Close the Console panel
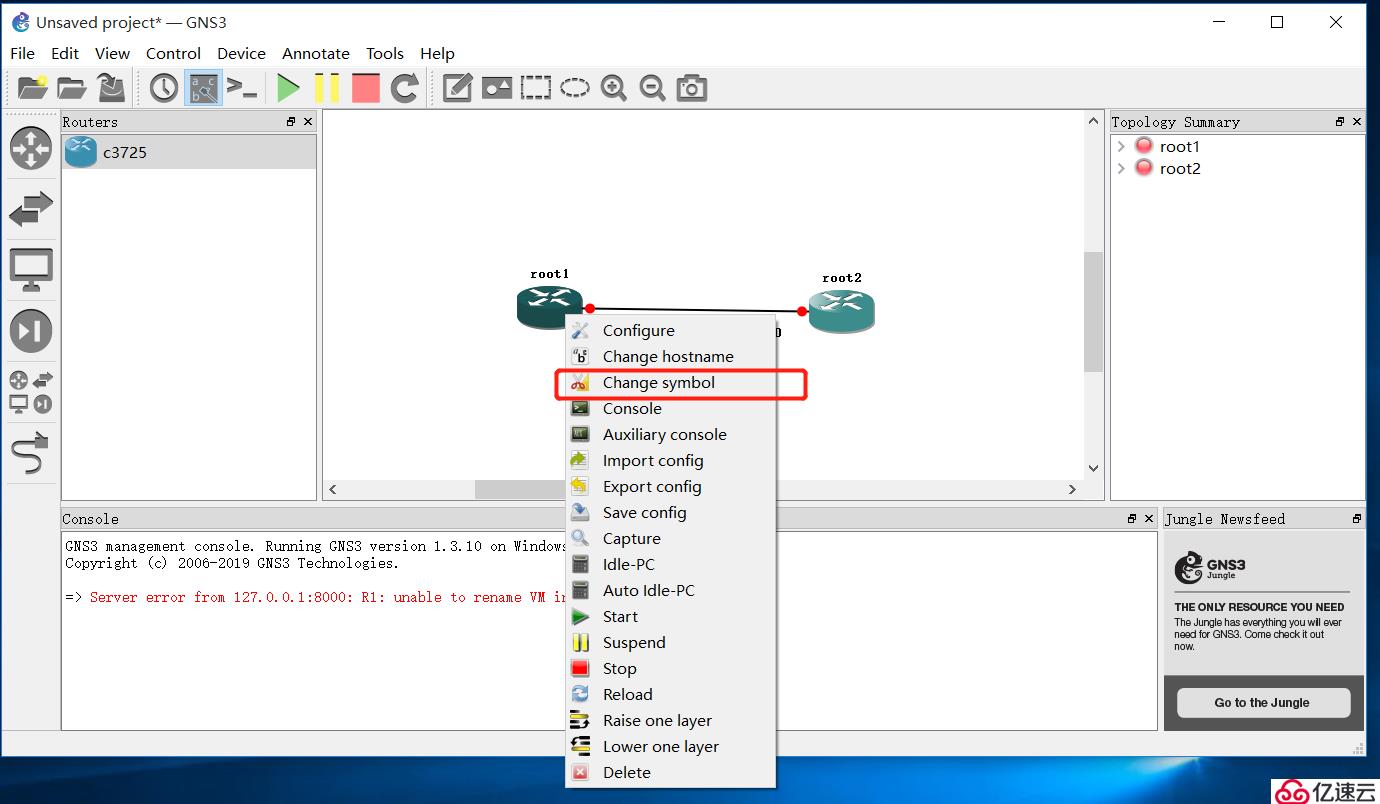1380x804 pixels. tap(1149, 519)
